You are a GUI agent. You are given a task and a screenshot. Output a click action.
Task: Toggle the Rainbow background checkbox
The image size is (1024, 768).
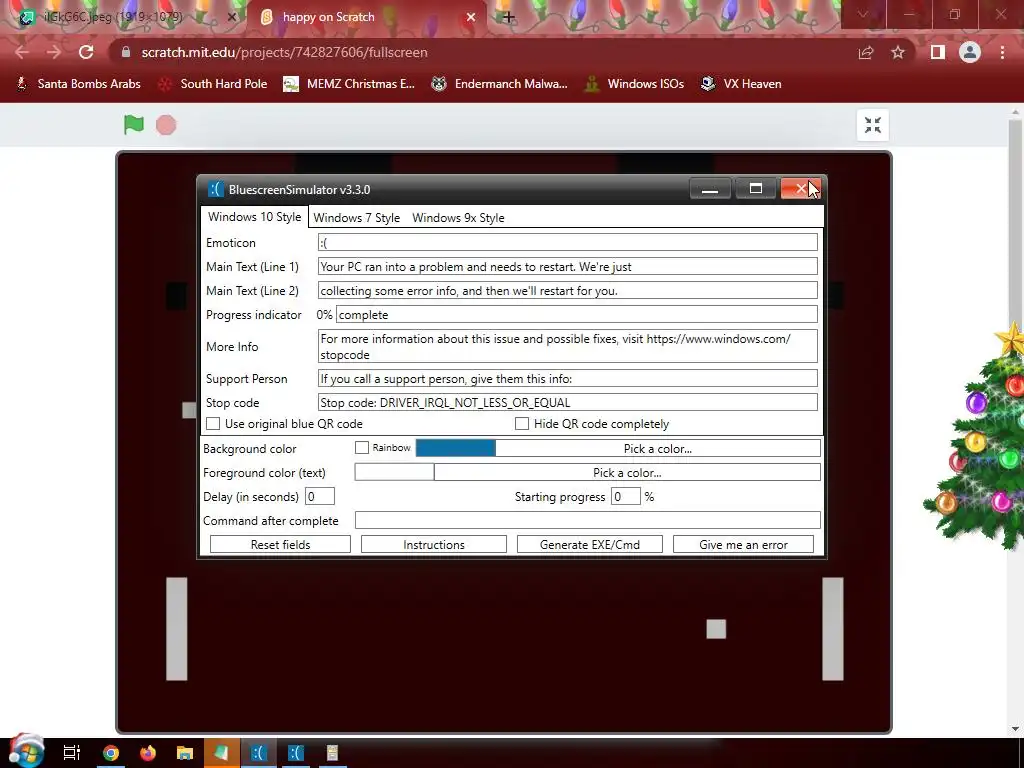tap(362, 448)
